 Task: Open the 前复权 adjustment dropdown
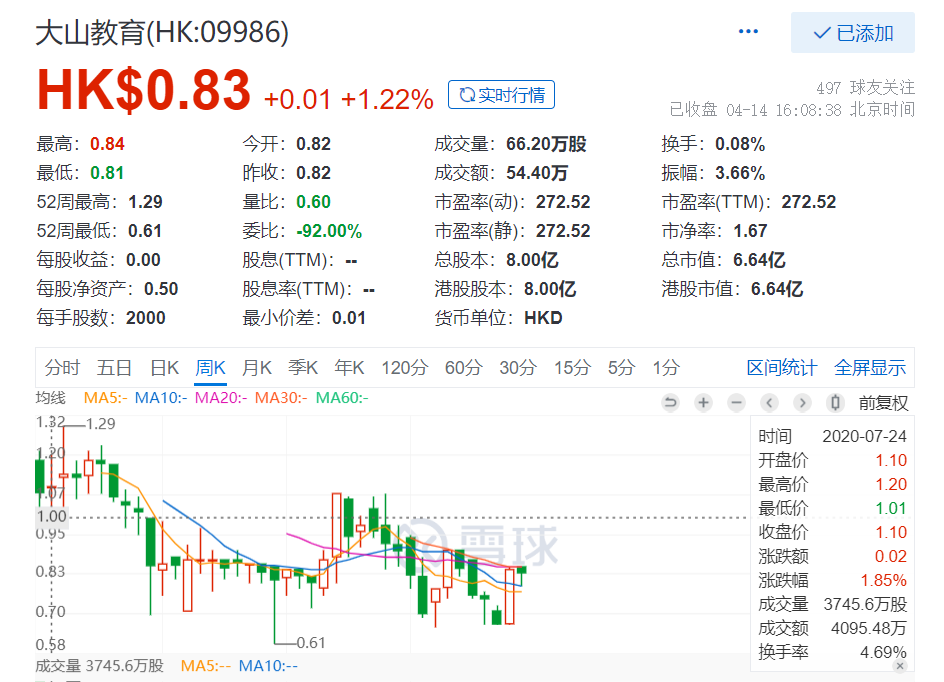click(883, 403)
